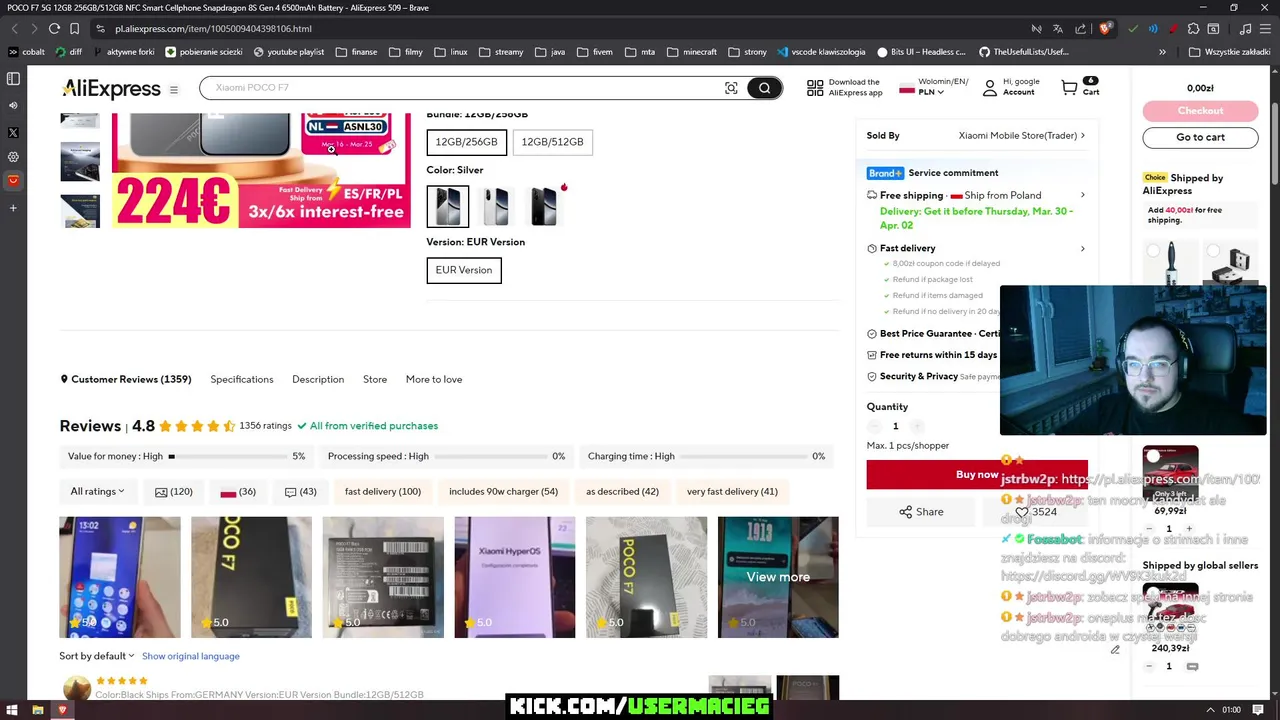Open the X (Twitter) panel in Brave sidebar
Image resolution: width=1280 pixels, height=720 pixels.
tap(13, 131)
